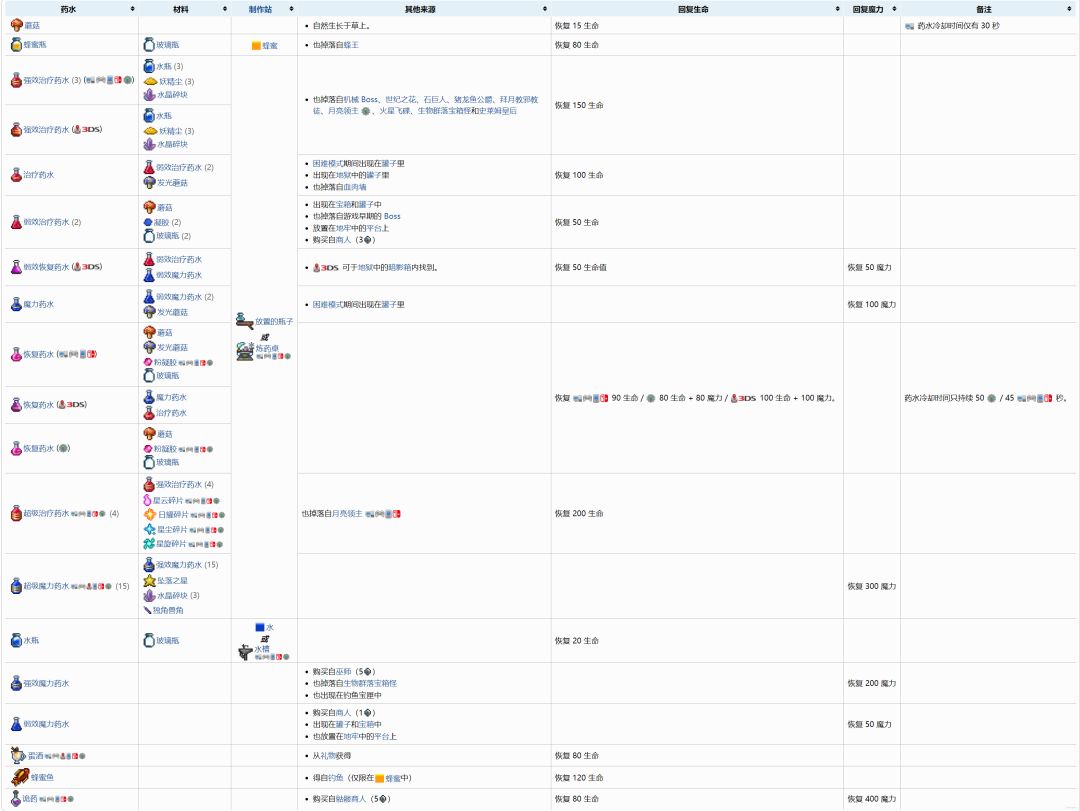Click the nebula fragment icon beside 星云碎片
The image size is (1080, 811).
point(147,500)
